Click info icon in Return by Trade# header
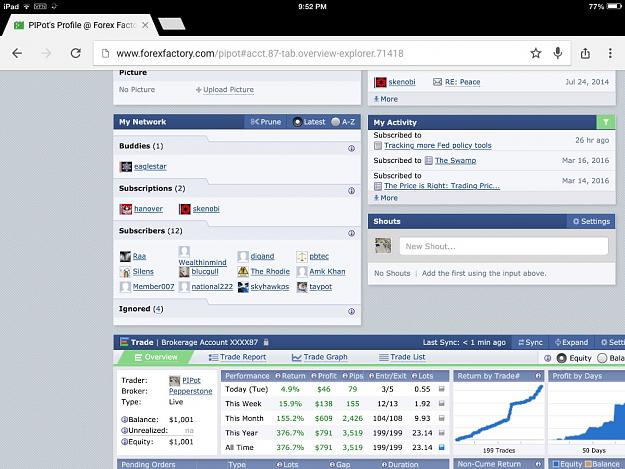The height and width of the screenshot is (469, 625). click(538, 376)
